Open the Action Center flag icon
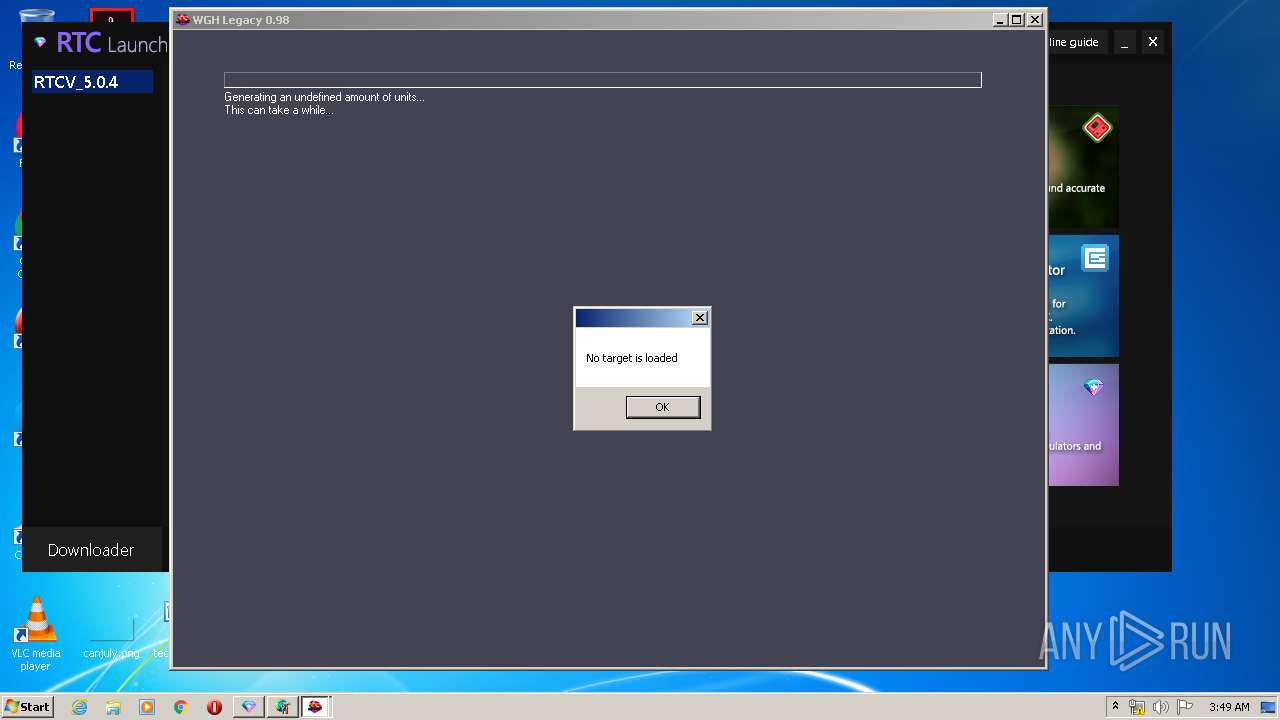The image size is (1280, 720). click(1184, 707)
